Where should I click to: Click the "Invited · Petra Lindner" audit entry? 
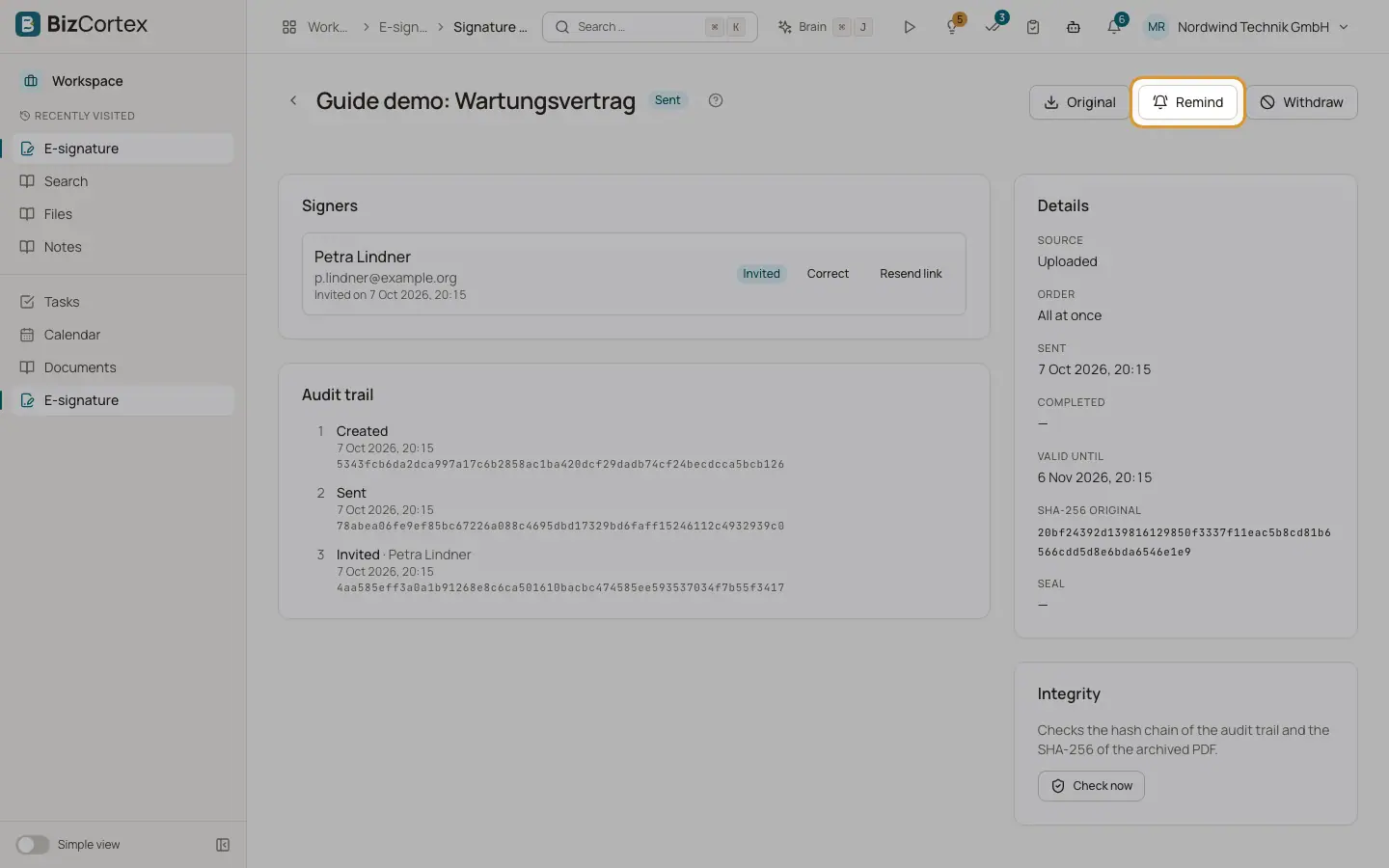pos(403,555)
